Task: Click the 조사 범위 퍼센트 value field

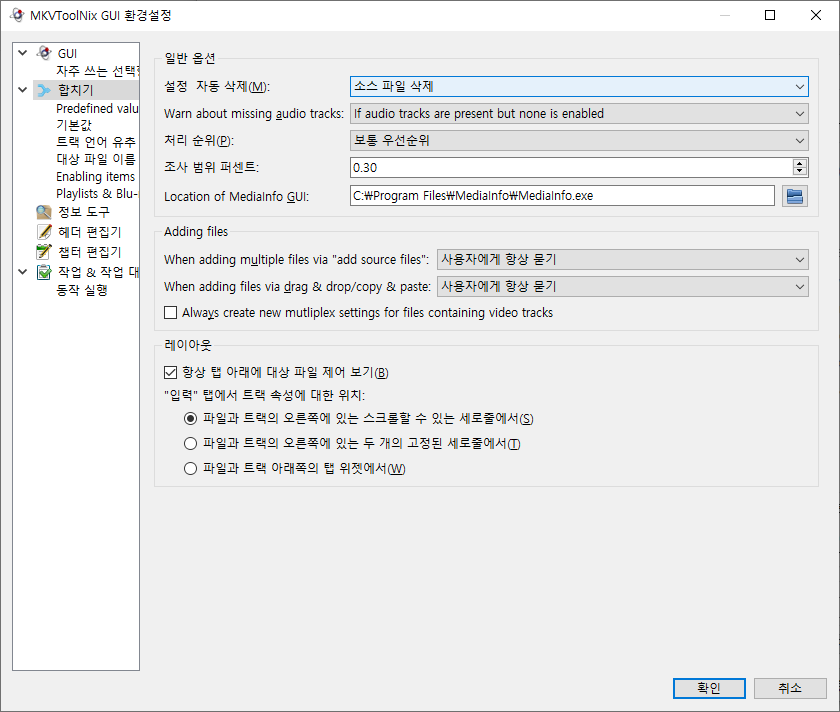Action: (x=571, y=168)
